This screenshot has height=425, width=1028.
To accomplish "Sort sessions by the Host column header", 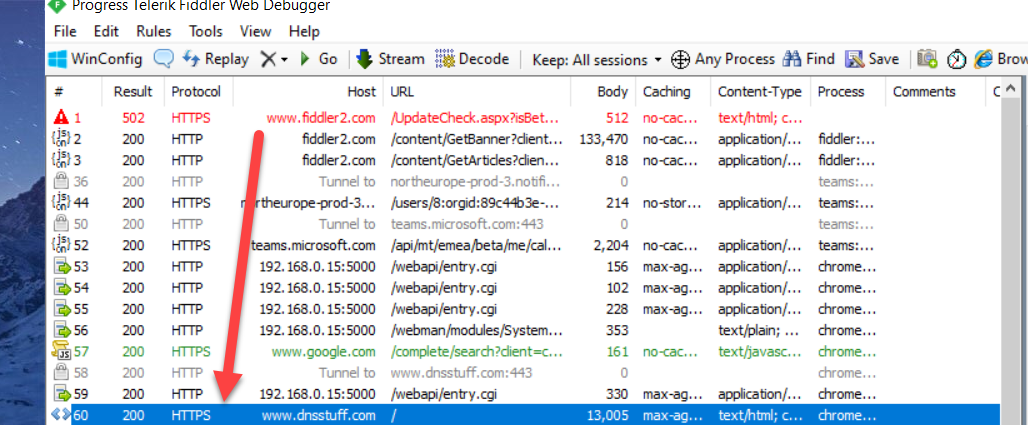I will pos(361,92).
